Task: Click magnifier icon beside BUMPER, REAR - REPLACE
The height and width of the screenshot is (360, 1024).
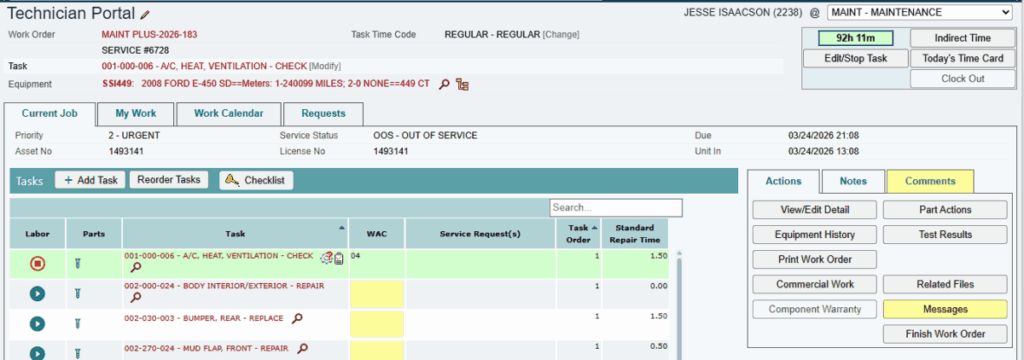Action: coord(297,319)
